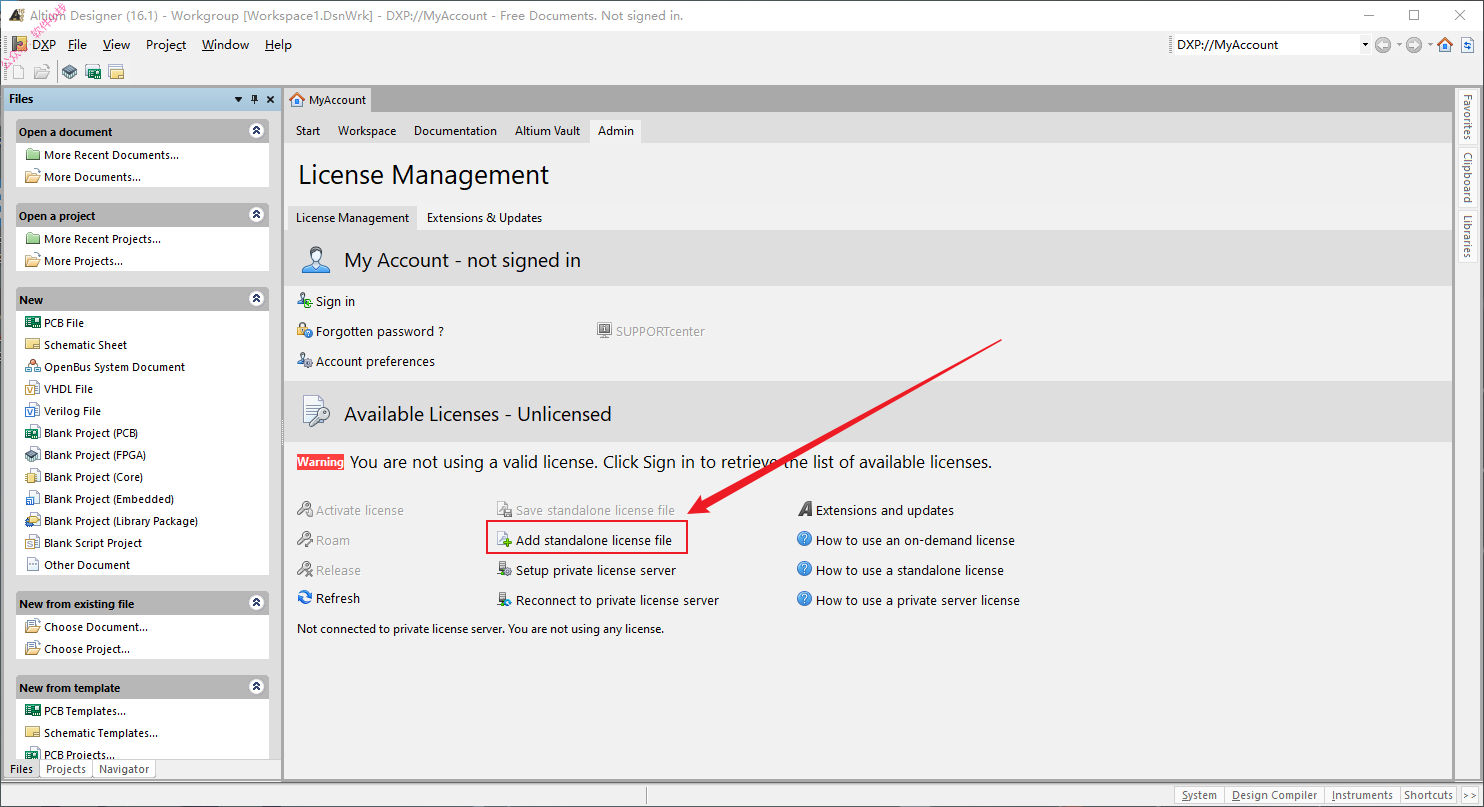Viewport: 1484px width, 807px height.
Task: Click the on-demand license help question icon
Action: point(804,539)
